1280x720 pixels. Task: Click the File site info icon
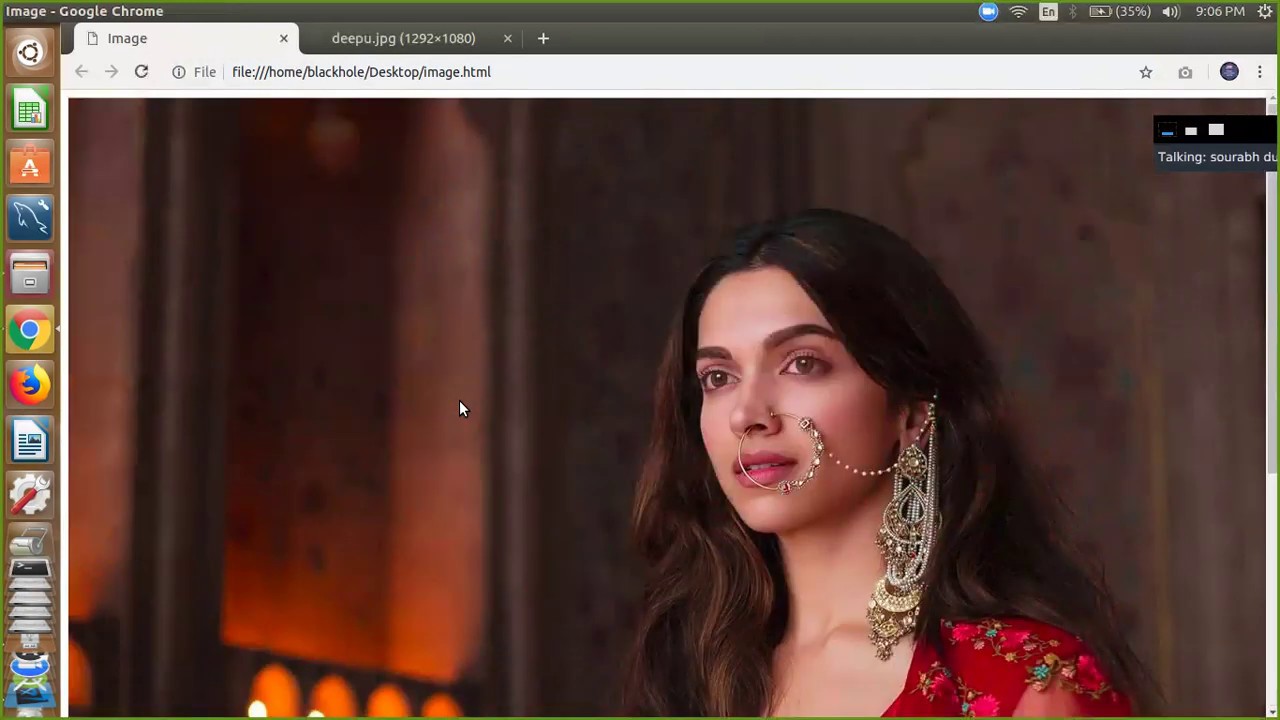tap(178, 72)
